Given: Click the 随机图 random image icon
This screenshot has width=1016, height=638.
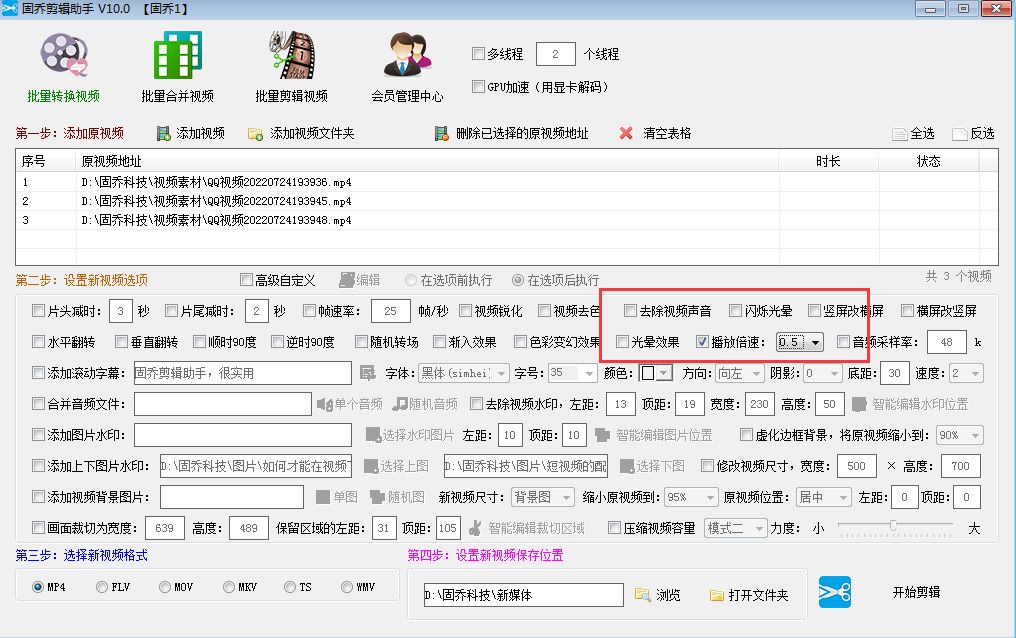Looking at the screenshot, I should pyautogui.click(x=377, y=497).
